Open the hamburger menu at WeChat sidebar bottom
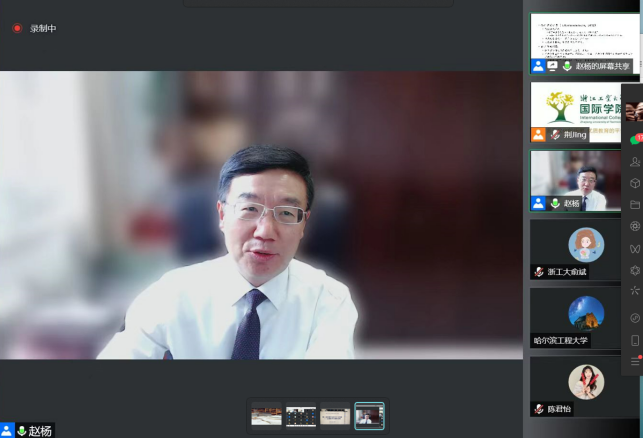Screen dimensions: 643x438 click(x=635, y=361)
